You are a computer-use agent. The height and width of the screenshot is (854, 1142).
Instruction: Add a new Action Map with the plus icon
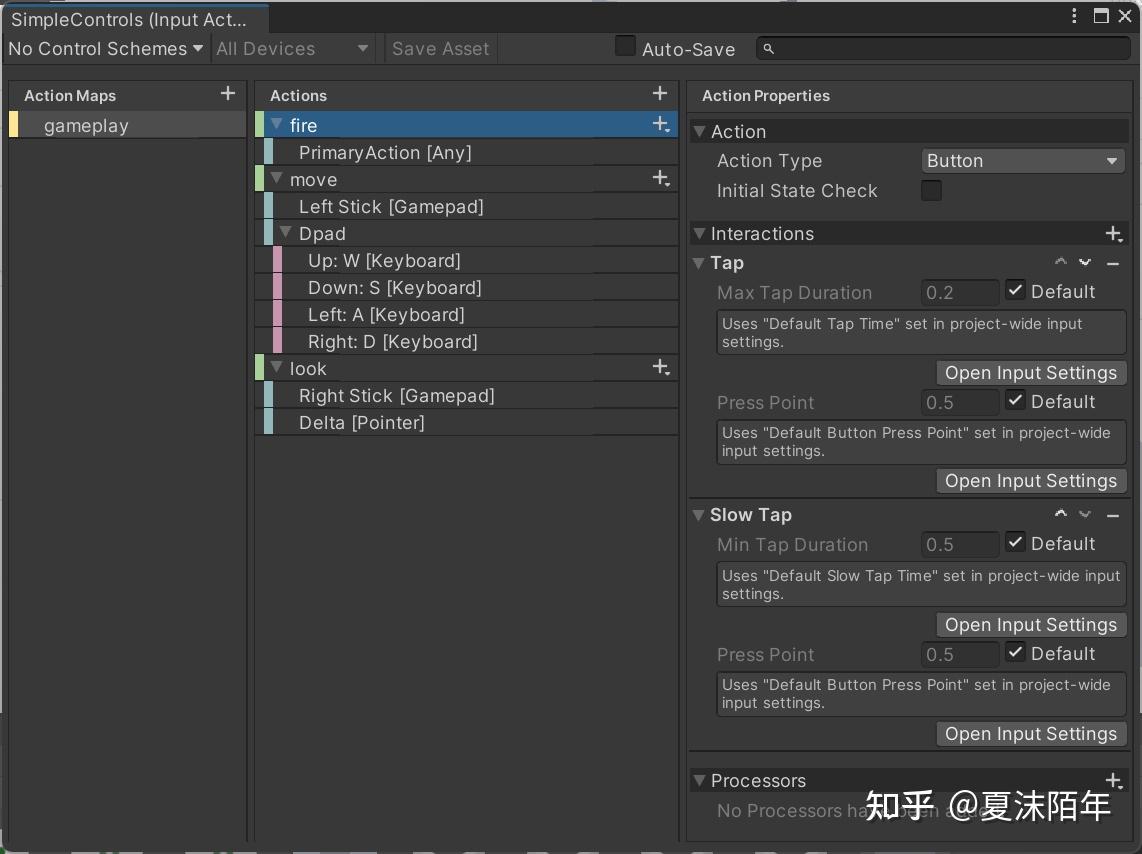point(227,94)
